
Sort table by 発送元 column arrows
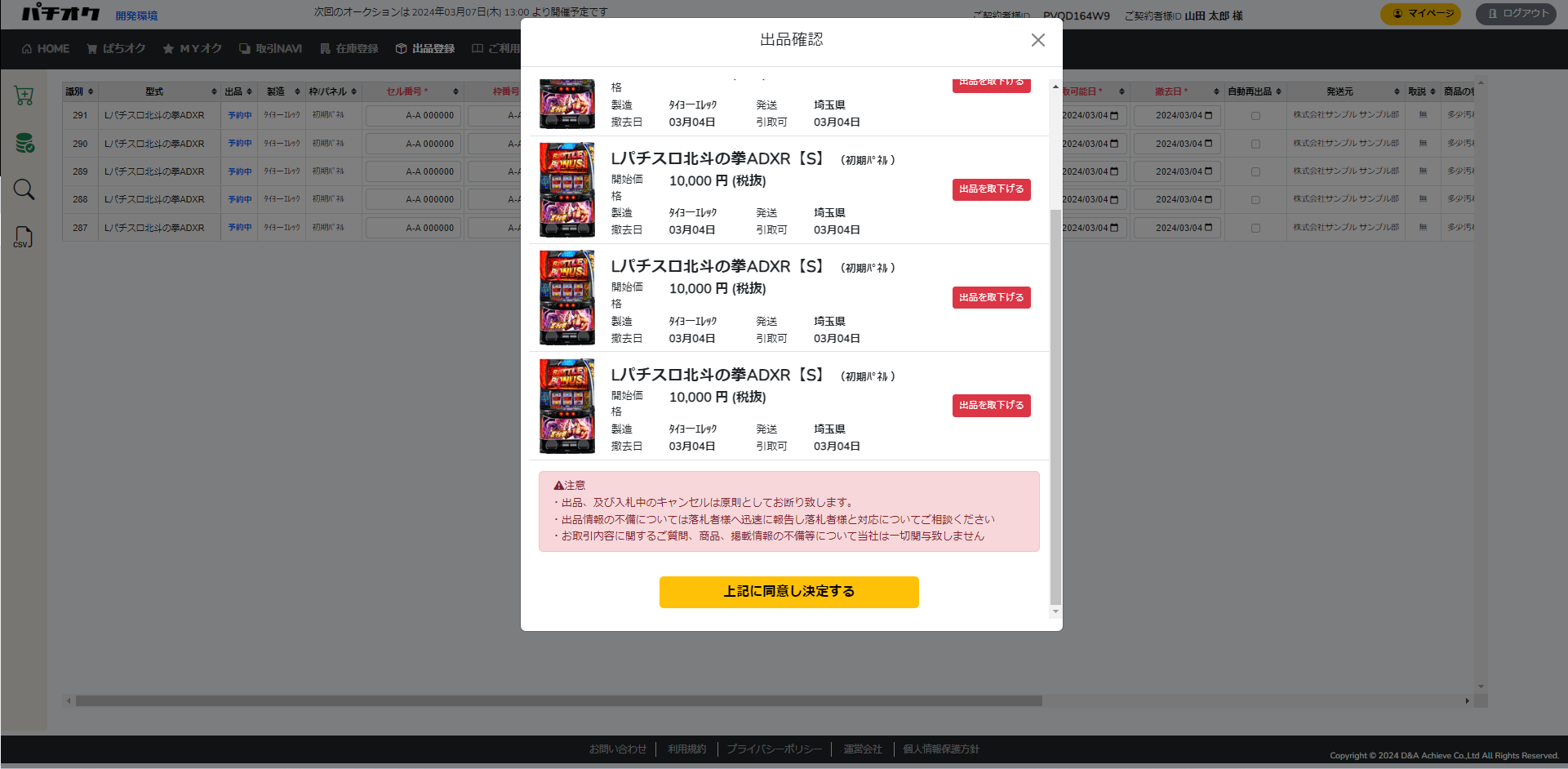[x=1397, y=91]
